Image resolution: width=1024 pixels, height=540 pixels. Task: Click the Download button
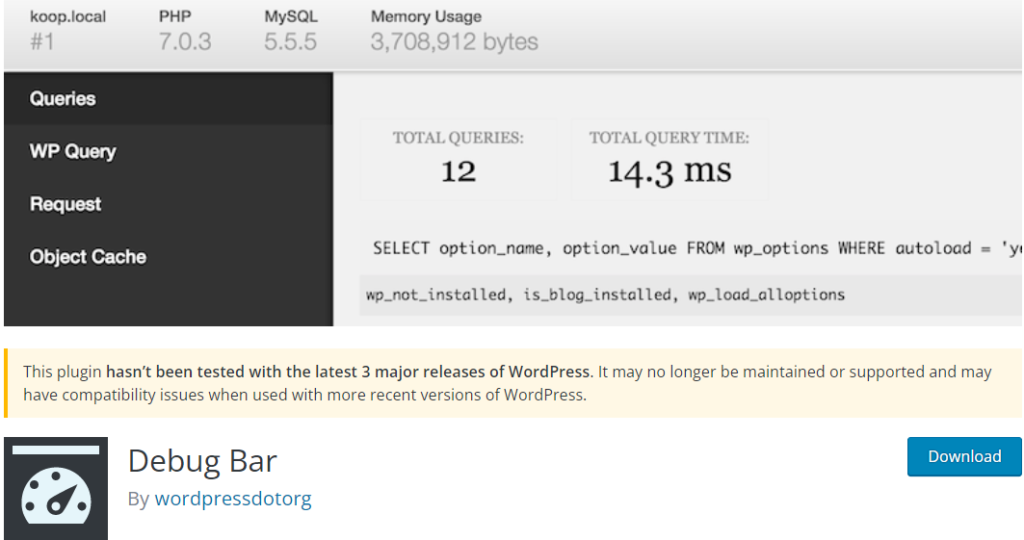(964, 456)
